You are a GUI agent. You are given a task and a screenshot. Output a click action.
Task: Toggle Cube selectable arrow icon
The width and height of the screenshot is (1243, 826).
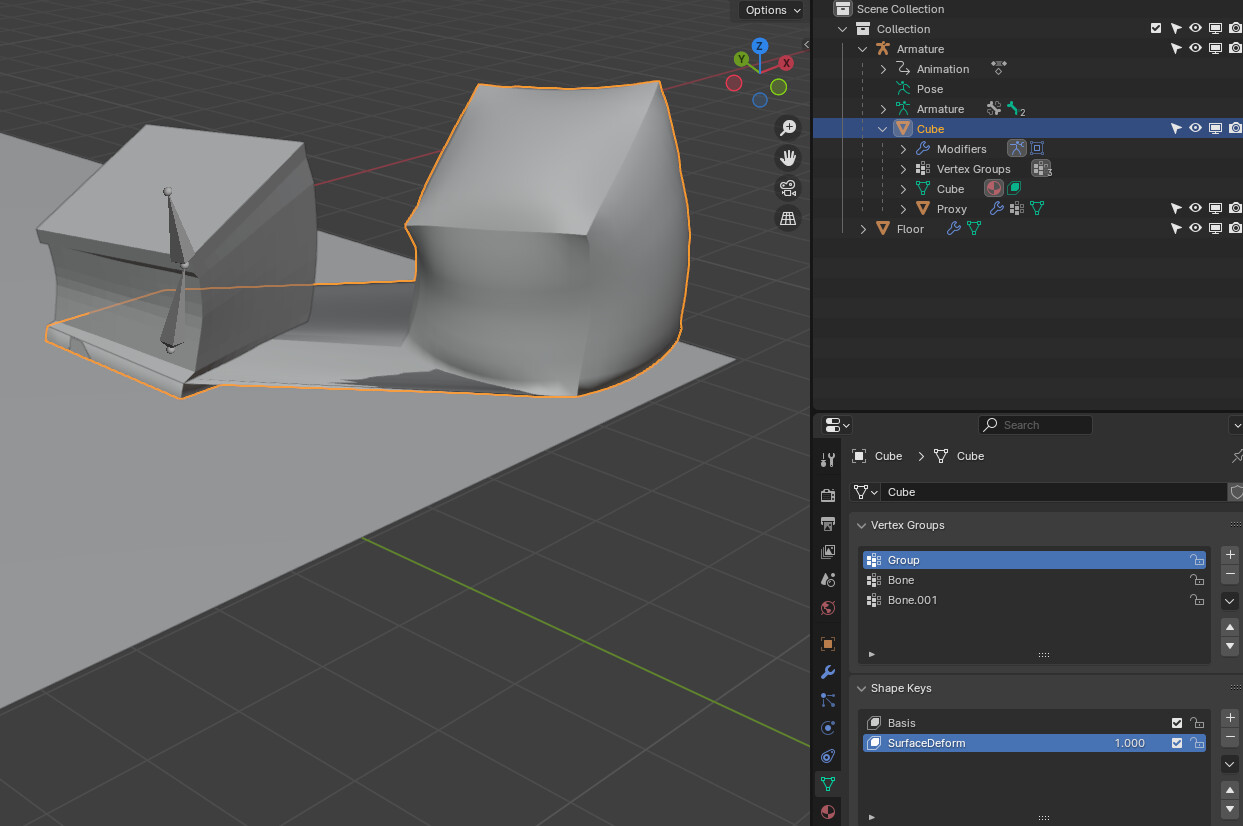tap(1176, 128)
